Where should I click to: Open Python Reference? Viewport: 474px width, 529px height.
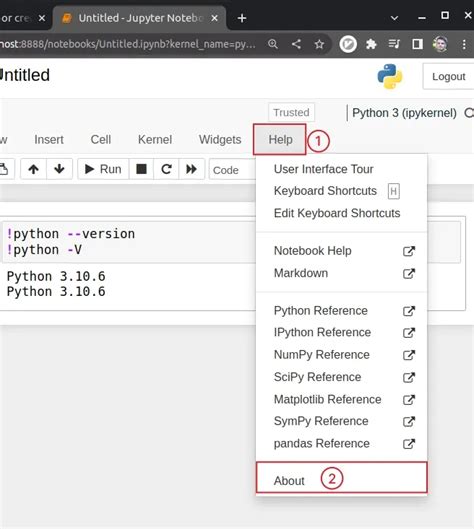click(x=341, y=310)
